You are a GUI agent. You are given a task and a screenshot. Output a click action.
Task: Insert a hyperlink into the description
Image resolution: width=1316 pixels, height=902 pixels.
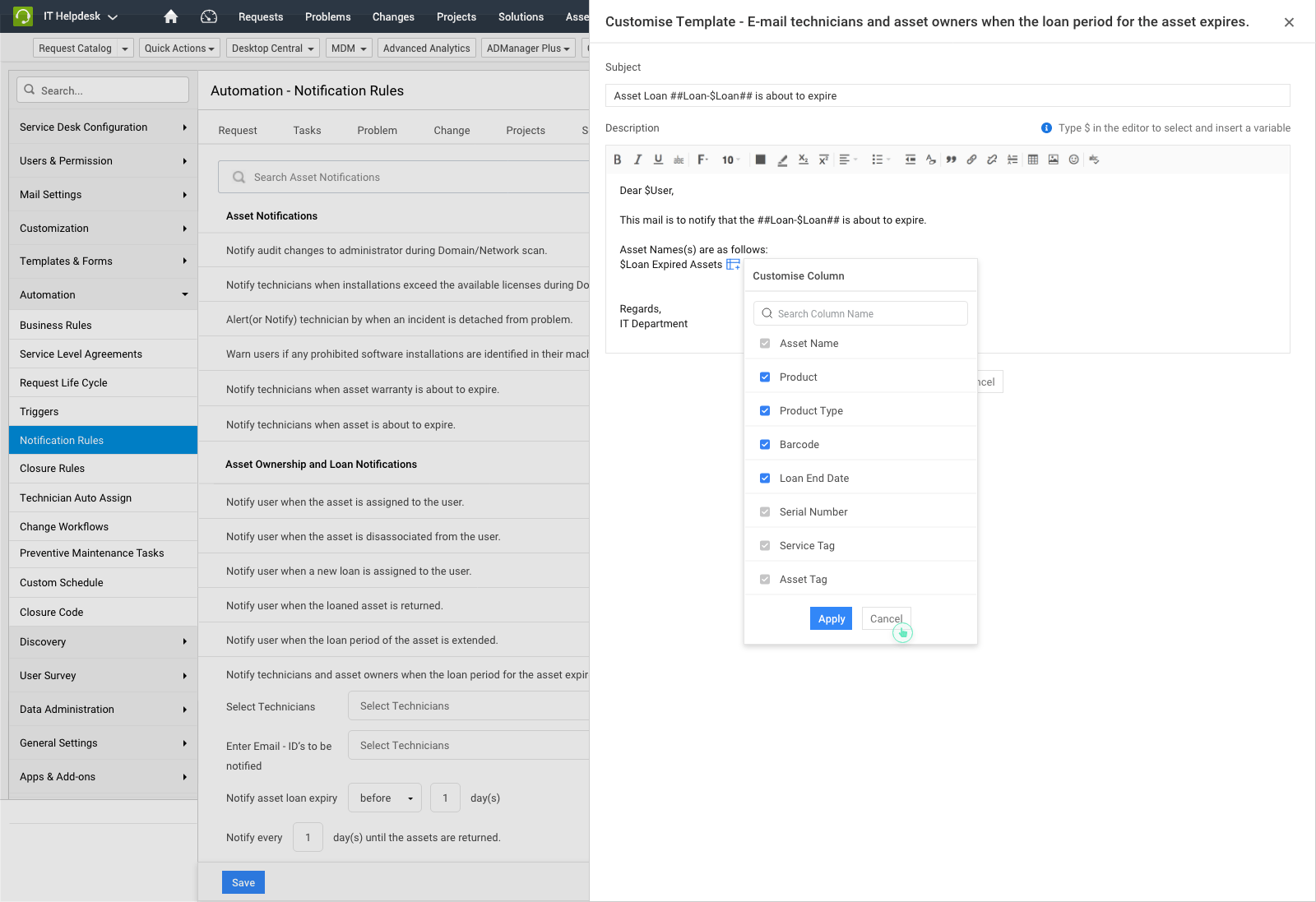pos(971,160)
